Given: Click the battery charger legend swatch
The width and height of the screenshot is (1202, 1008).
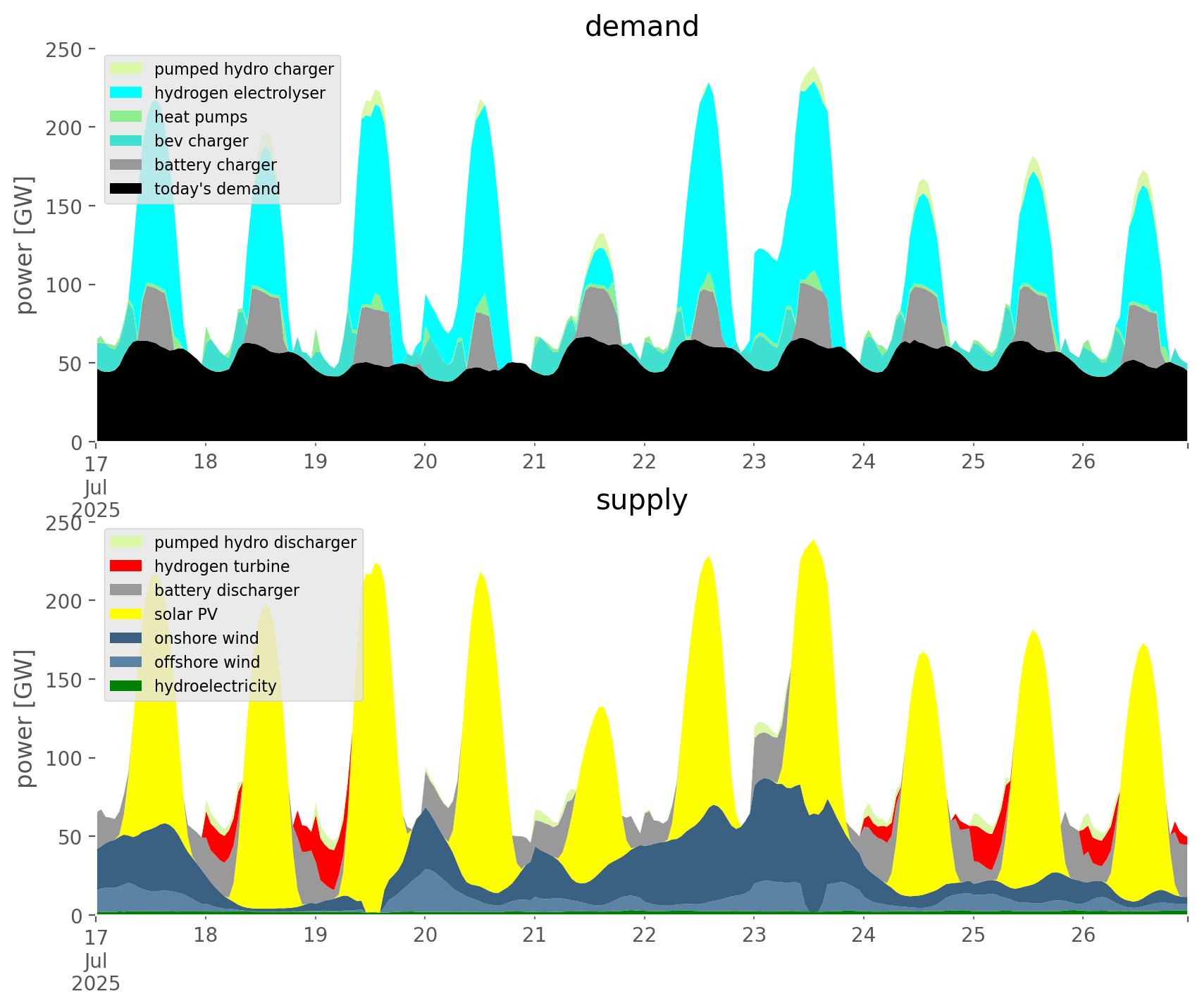Looking at the screenshot, I should tap(127, 165).
